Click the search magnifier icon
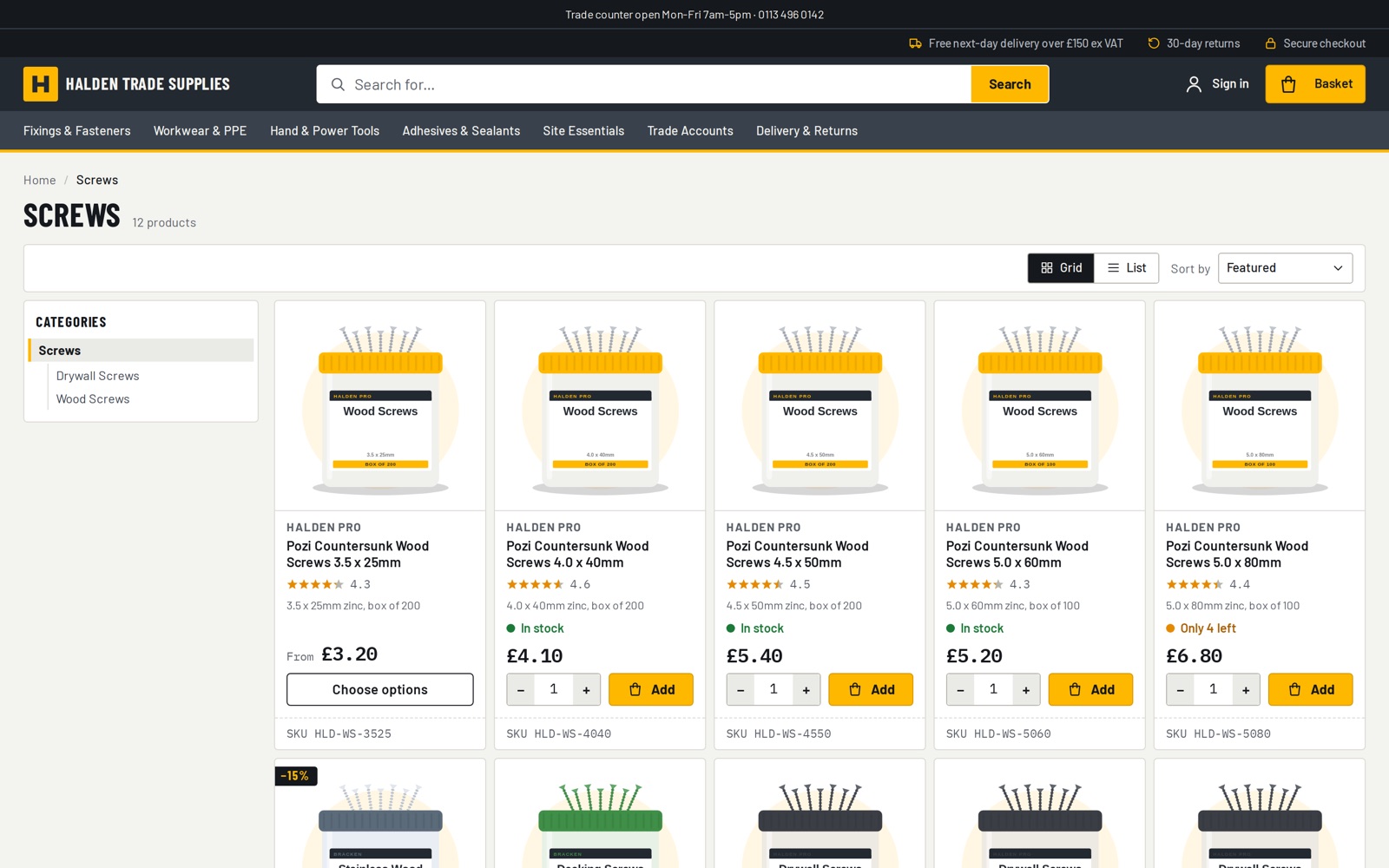The height and width of the screenshot is (868, 1389). tap(338, 84)
